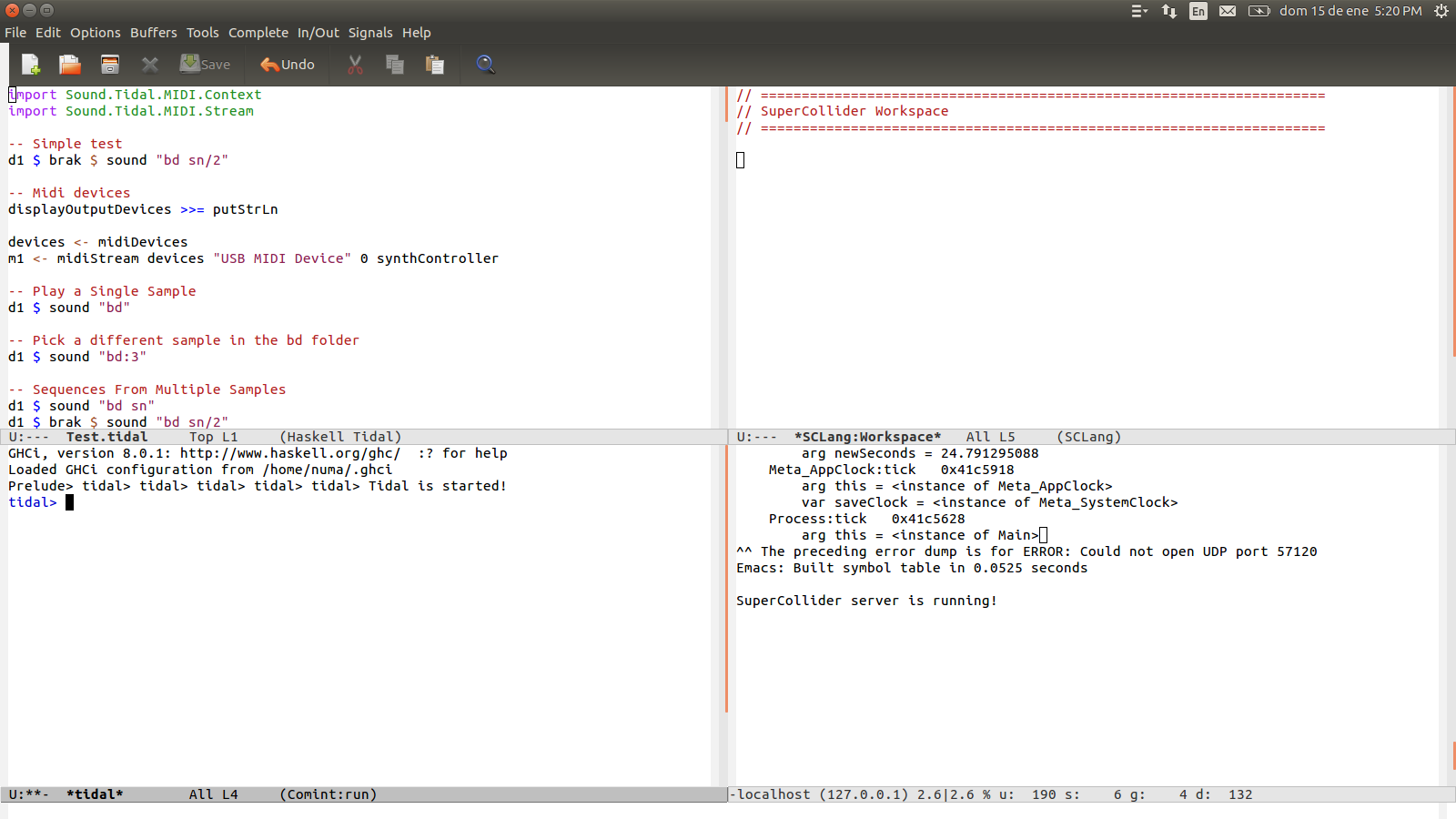Click "Sequences From Multiple Samples" comment
Screen dimensions: 1456x819
pyautogui.click(x=147, y=389)
